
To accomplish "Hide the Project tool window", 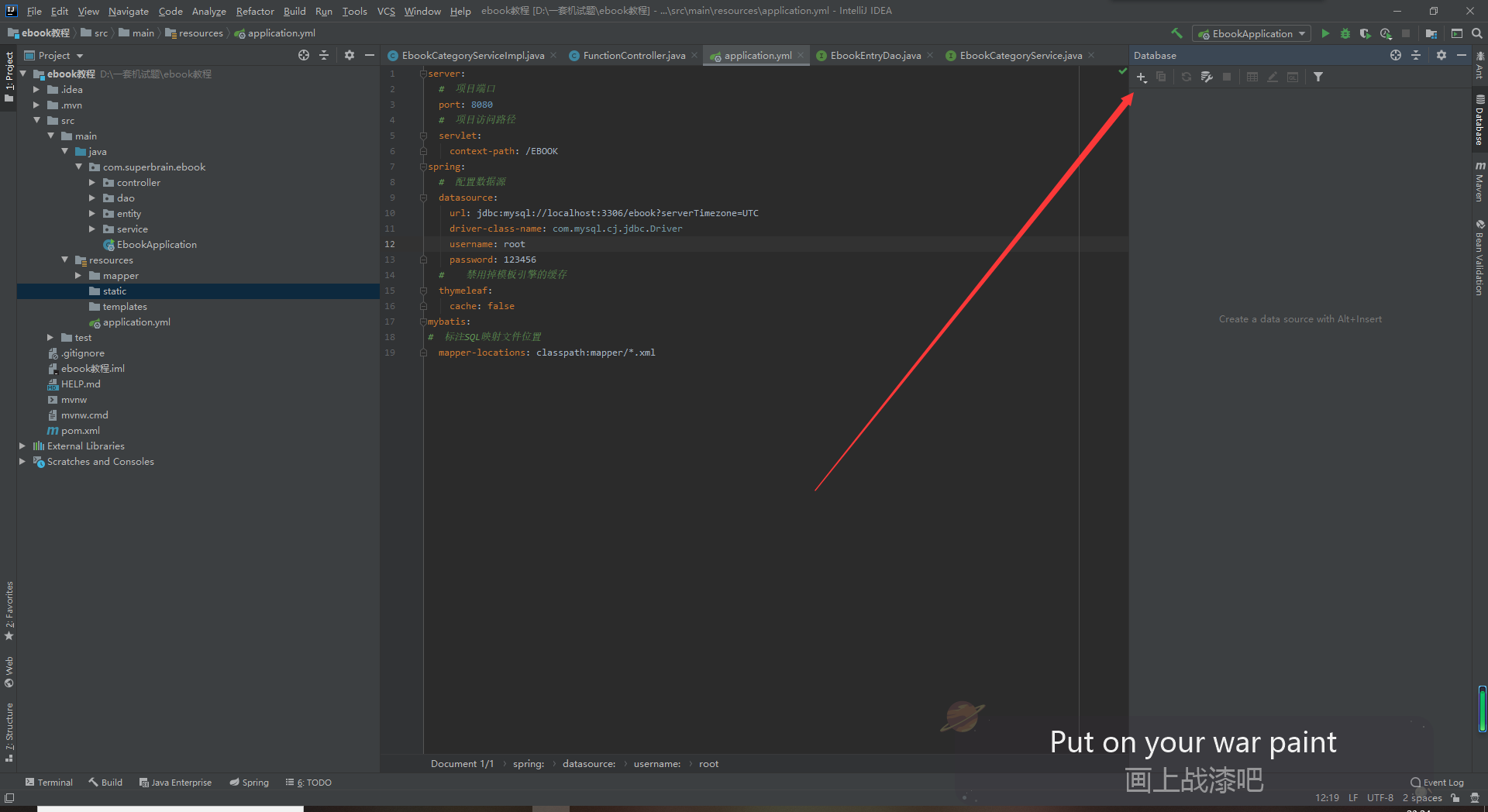I will [x=370, y=55].
